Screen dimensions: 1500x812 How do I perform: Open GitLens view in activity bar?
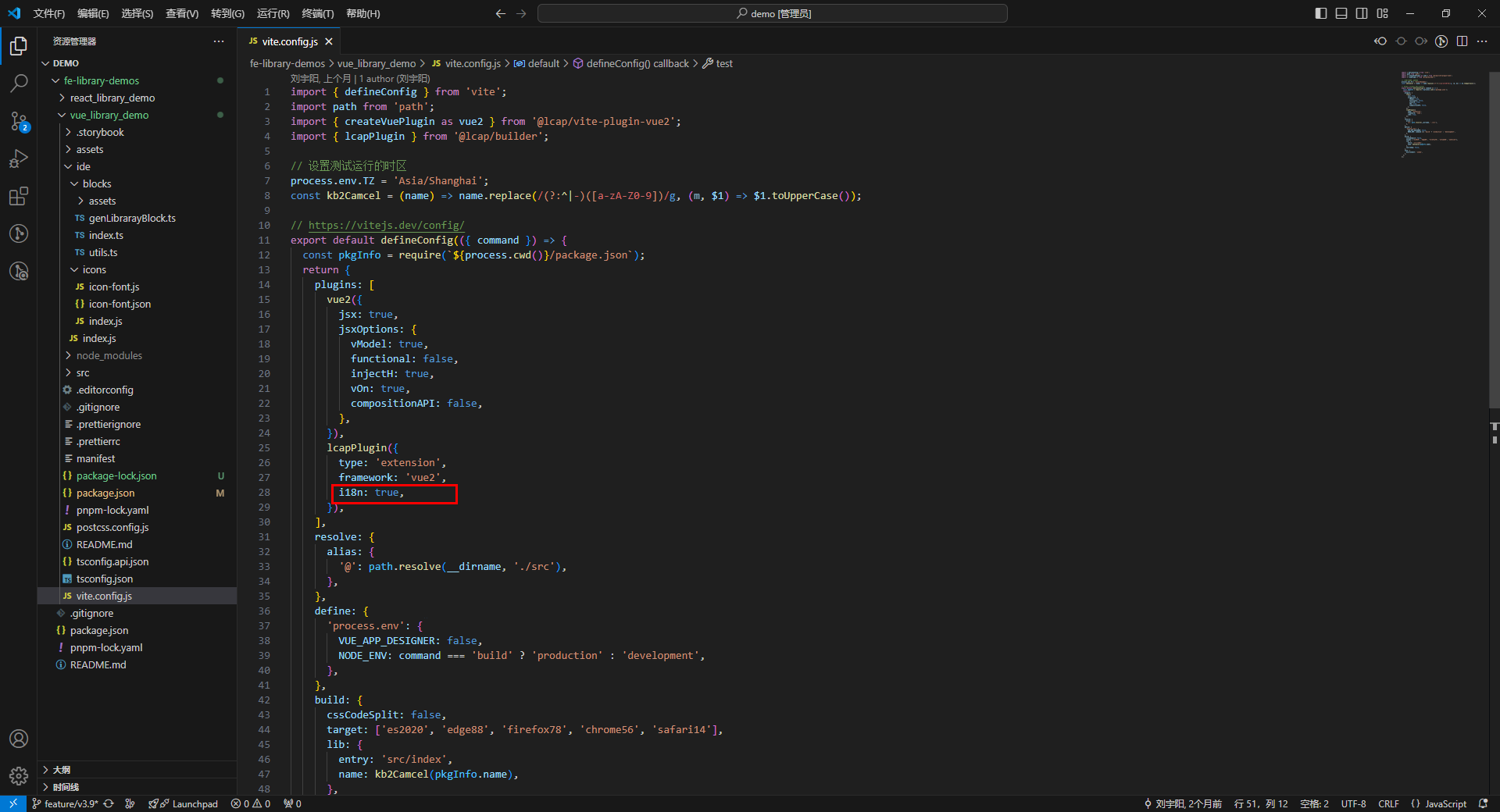point(19,233)
